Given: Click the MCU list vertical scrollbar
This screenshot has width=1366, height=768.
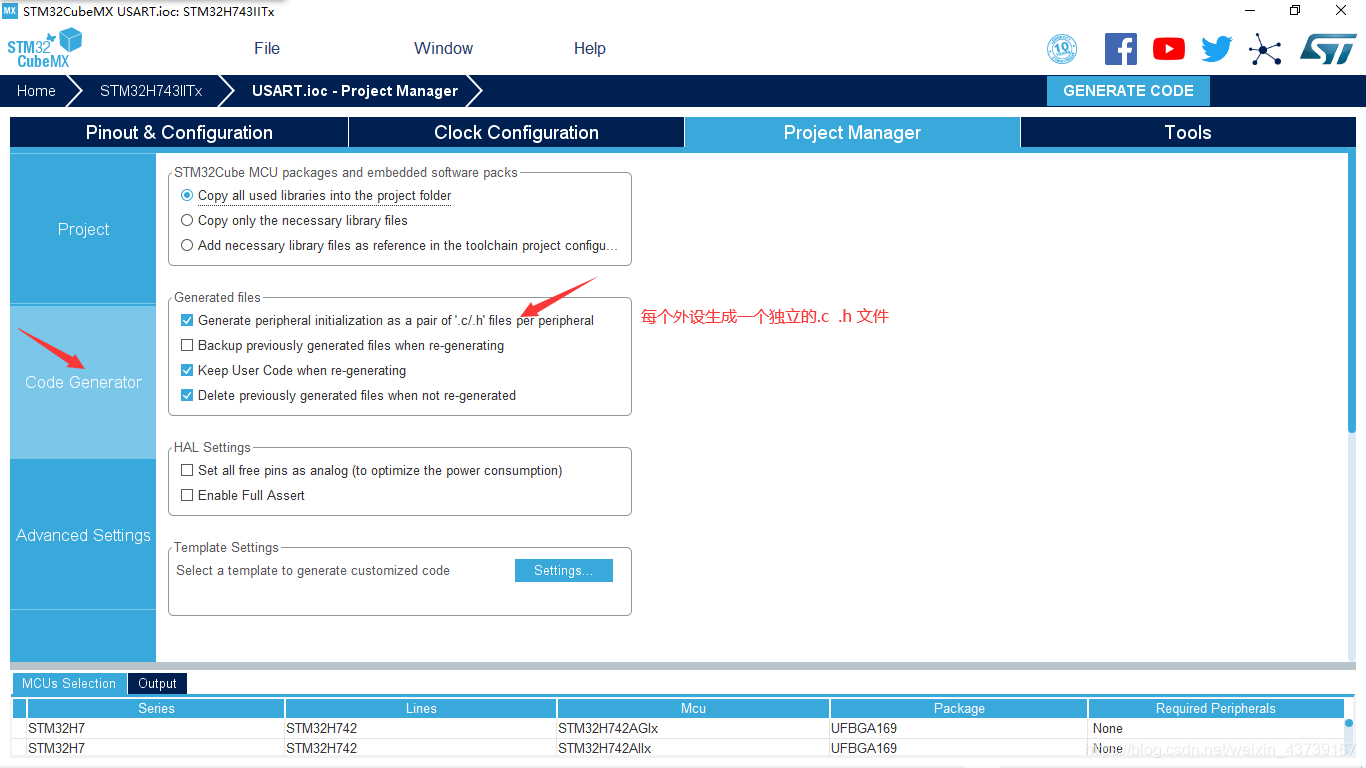Looking at the screenshot, I should 1349,723.
